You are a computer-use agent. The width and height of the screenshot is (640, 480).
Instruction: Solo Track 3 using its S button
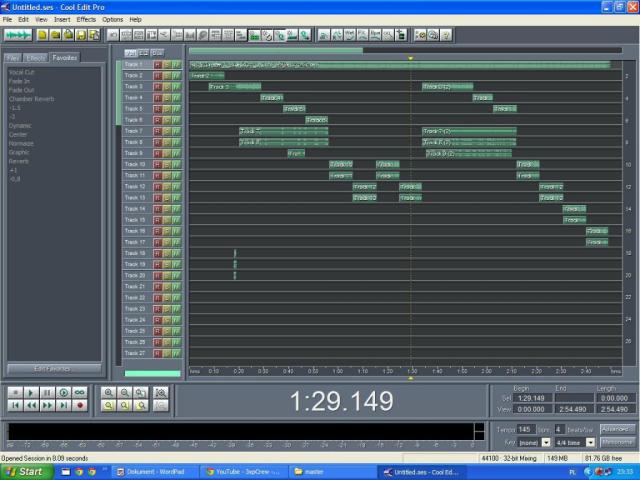point(167,87)
